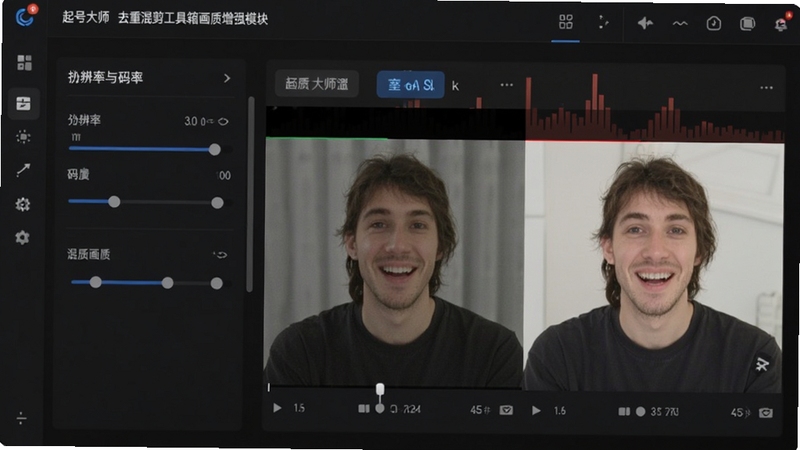
Task: Click the 码度 slider right handle
Action: pos(217,203)
